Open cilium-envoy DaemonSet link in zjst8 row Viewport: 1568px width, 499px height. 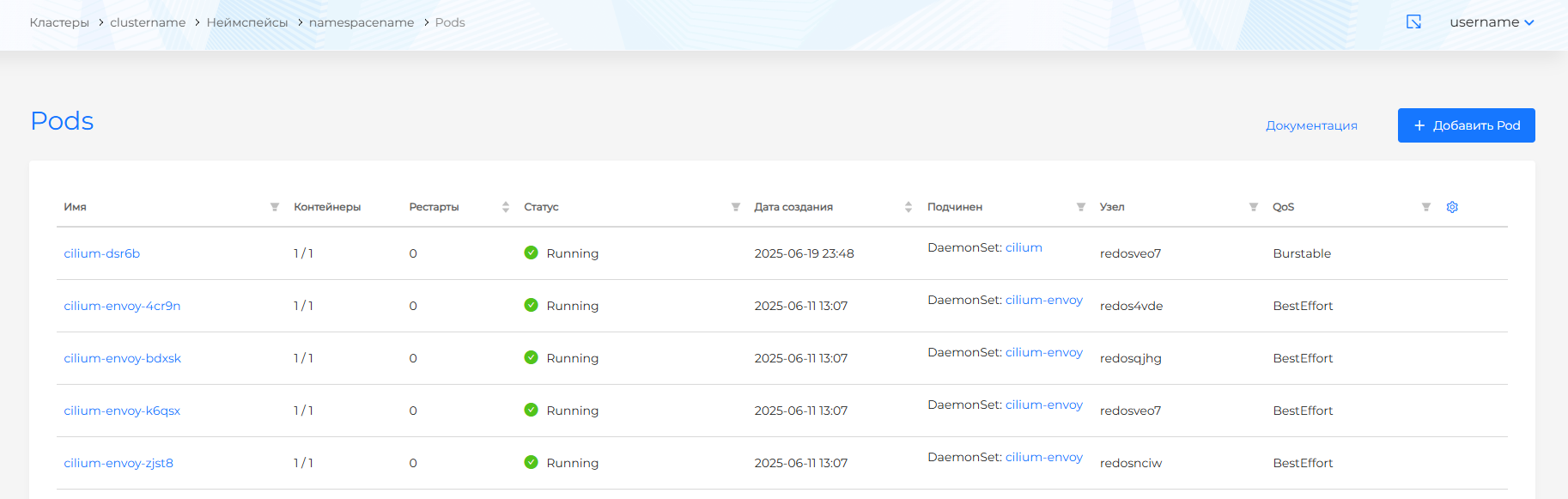coord(1044,457)
